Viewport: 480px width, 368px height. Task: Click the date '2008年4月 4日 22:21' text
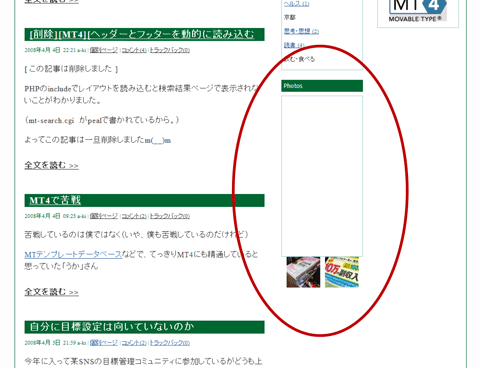(50, 50)
